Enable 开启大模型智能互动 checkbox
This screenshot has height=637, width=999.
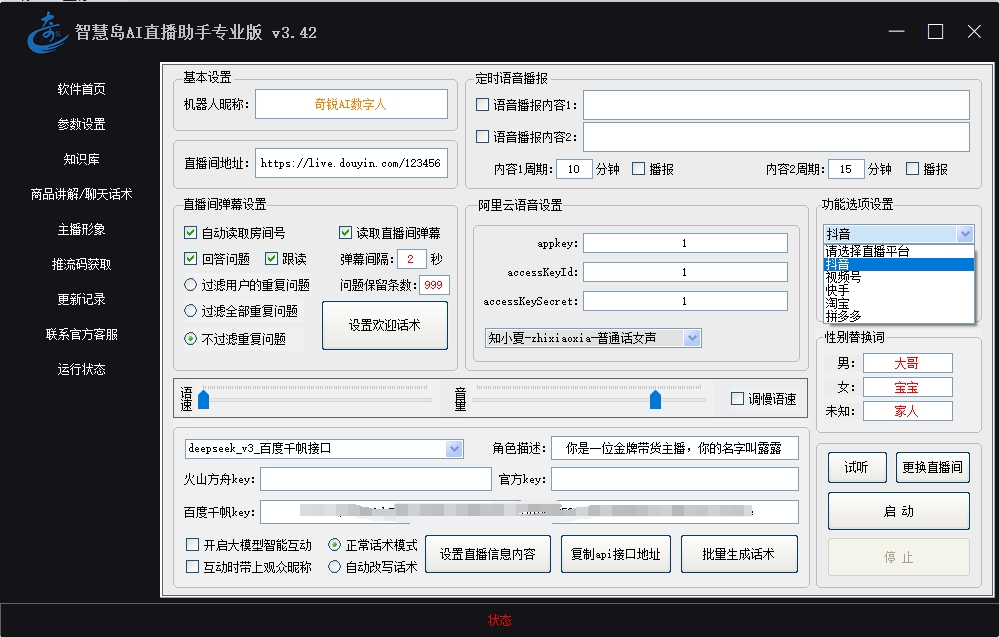(x=193, y=546)
